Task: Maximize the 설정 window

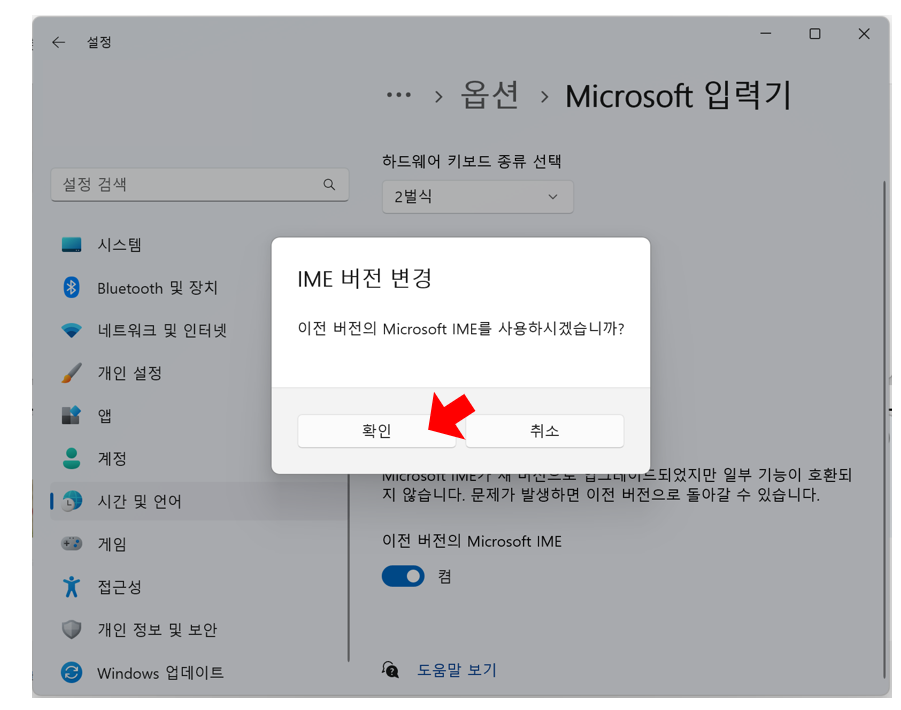Action: click(x=814, y=34)
